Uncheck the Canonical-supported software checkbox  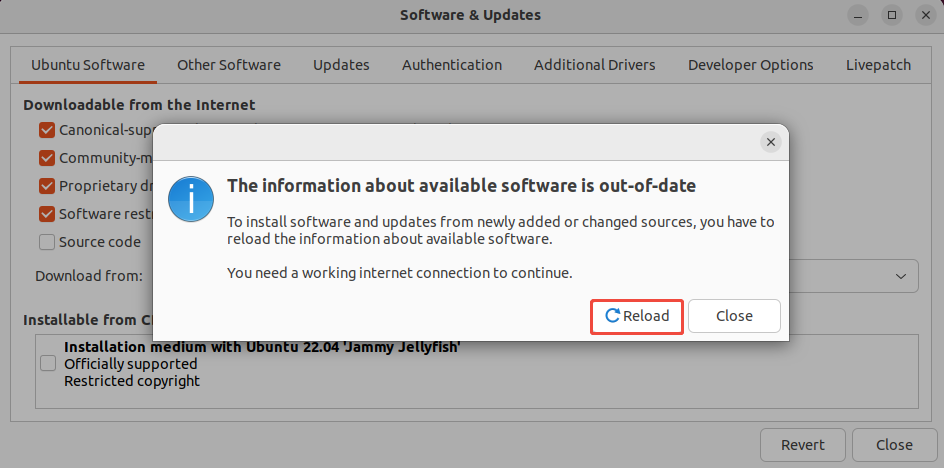[x=47, y=130]
